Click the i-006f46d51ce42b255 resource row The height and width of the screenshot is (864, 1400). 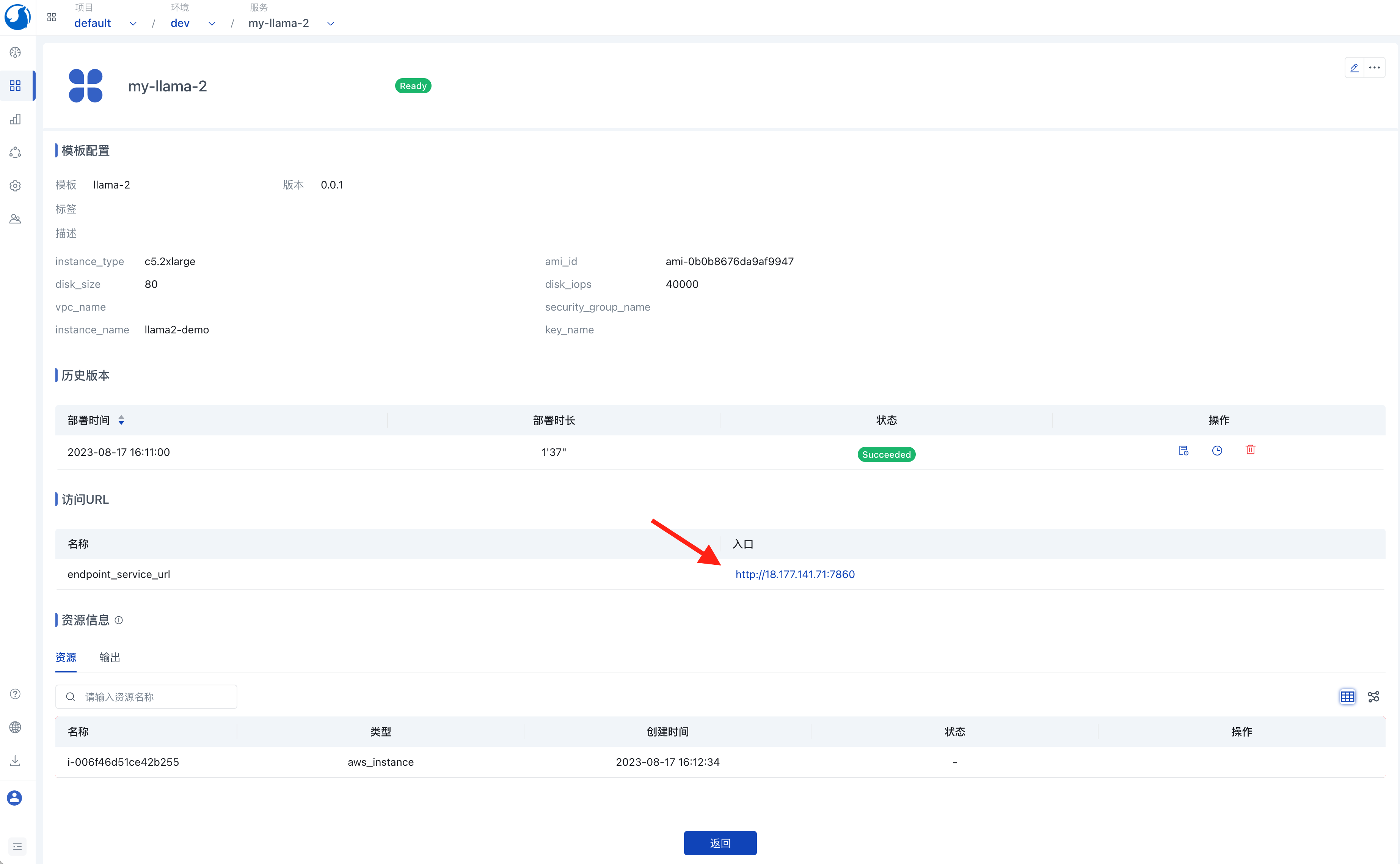click(720, 762)
